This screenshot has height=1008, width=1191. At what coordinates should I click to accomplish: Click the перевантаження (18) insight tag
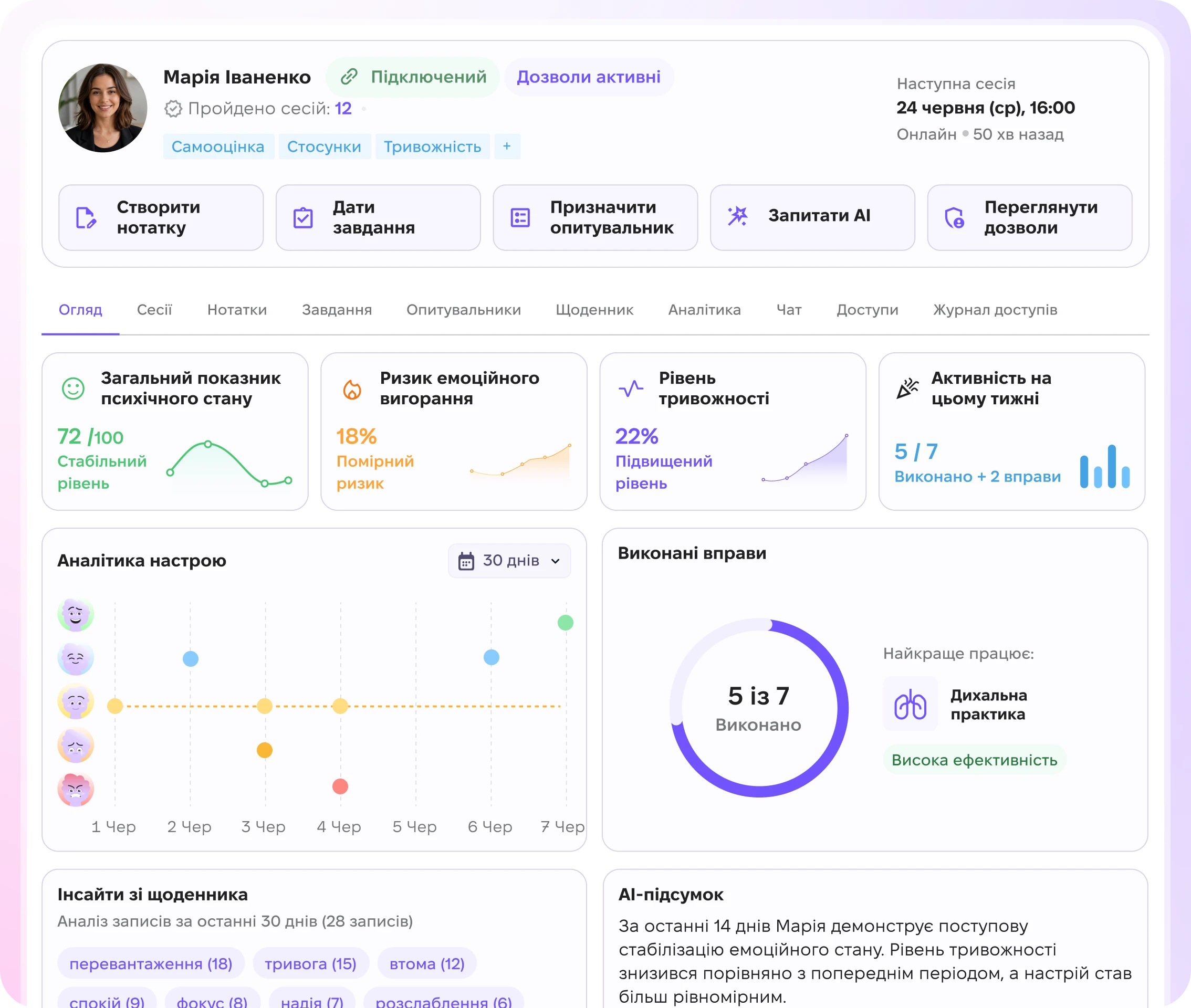tap(151, 964)
